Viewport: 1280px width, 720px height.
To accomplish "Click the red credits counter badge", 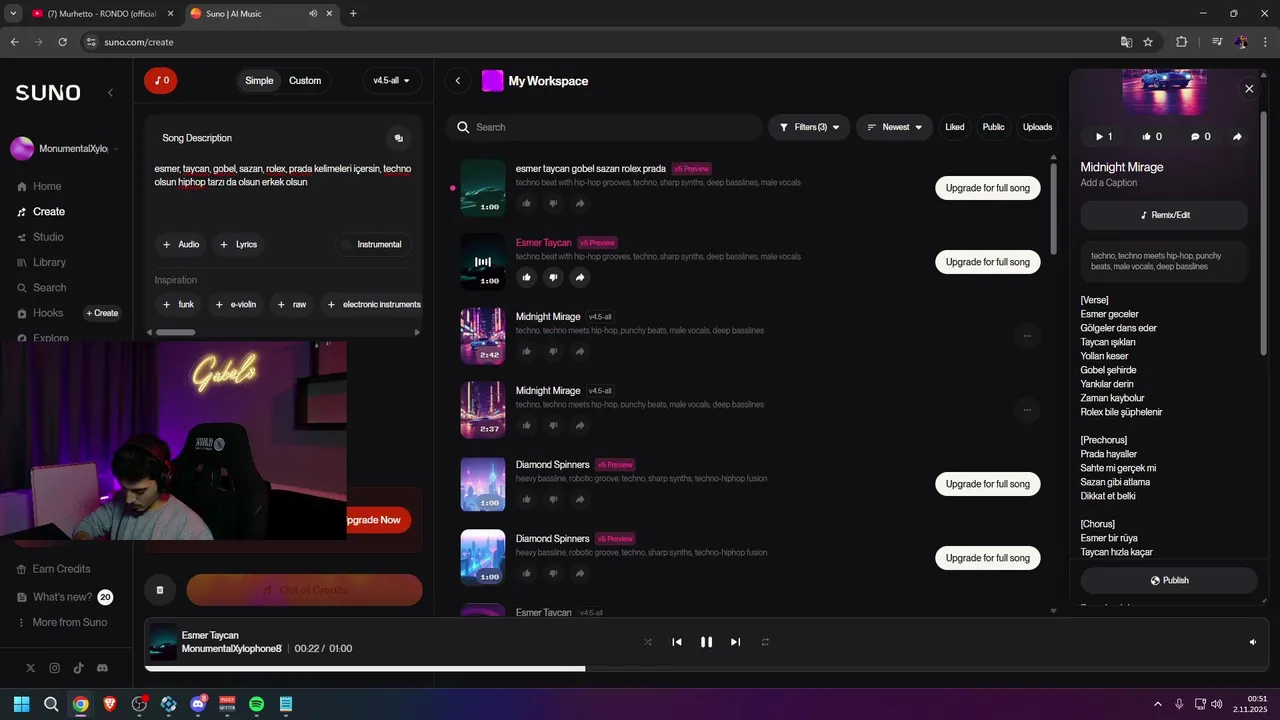I will point(161,80).
